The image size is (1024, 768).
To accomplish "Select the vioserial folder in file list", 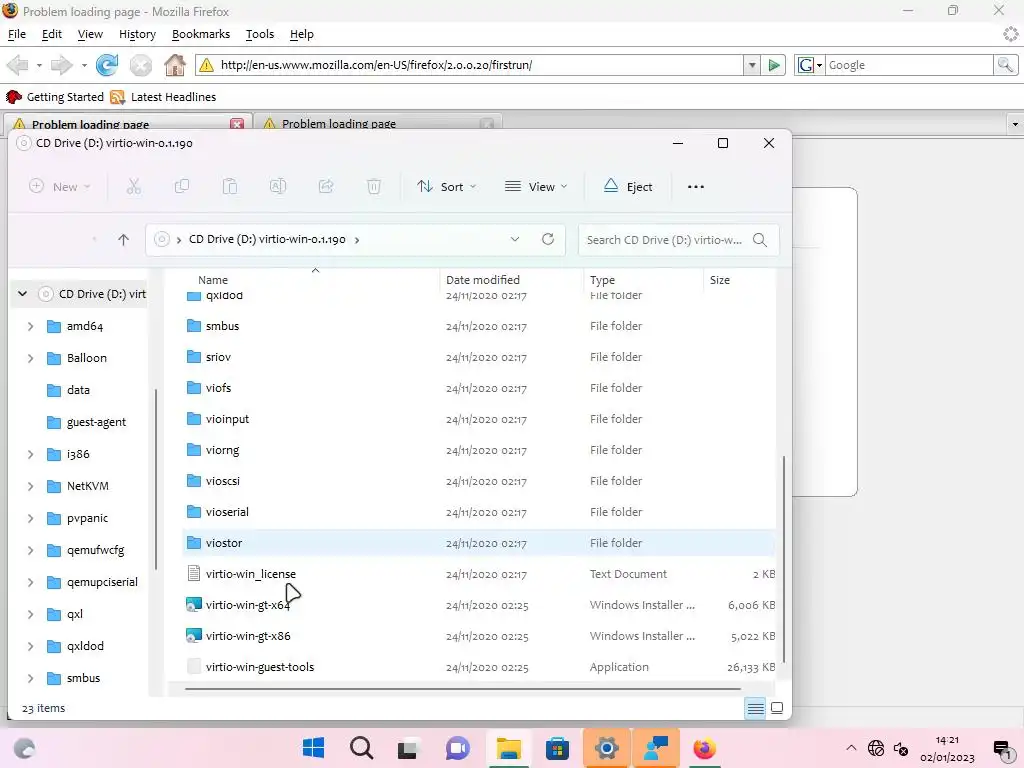I will (477, 512).
